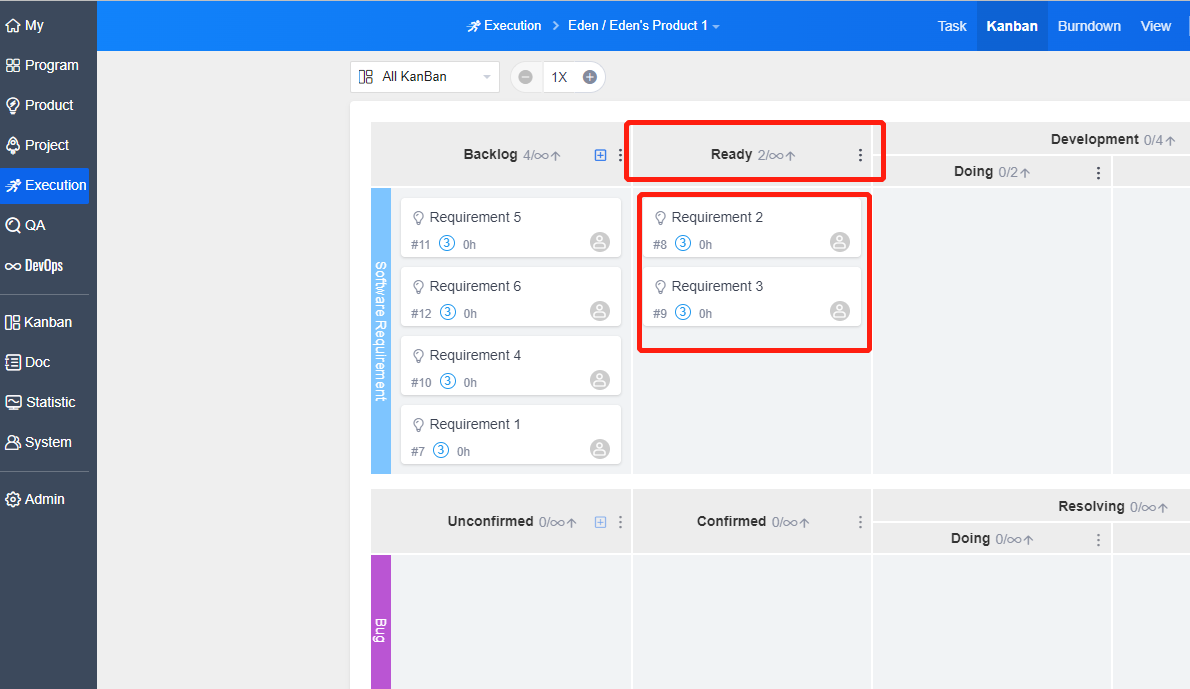1190x689 pixels.
Task: Click assignee avatar on Requirement 2 card
Action: (x=840, y=242)
